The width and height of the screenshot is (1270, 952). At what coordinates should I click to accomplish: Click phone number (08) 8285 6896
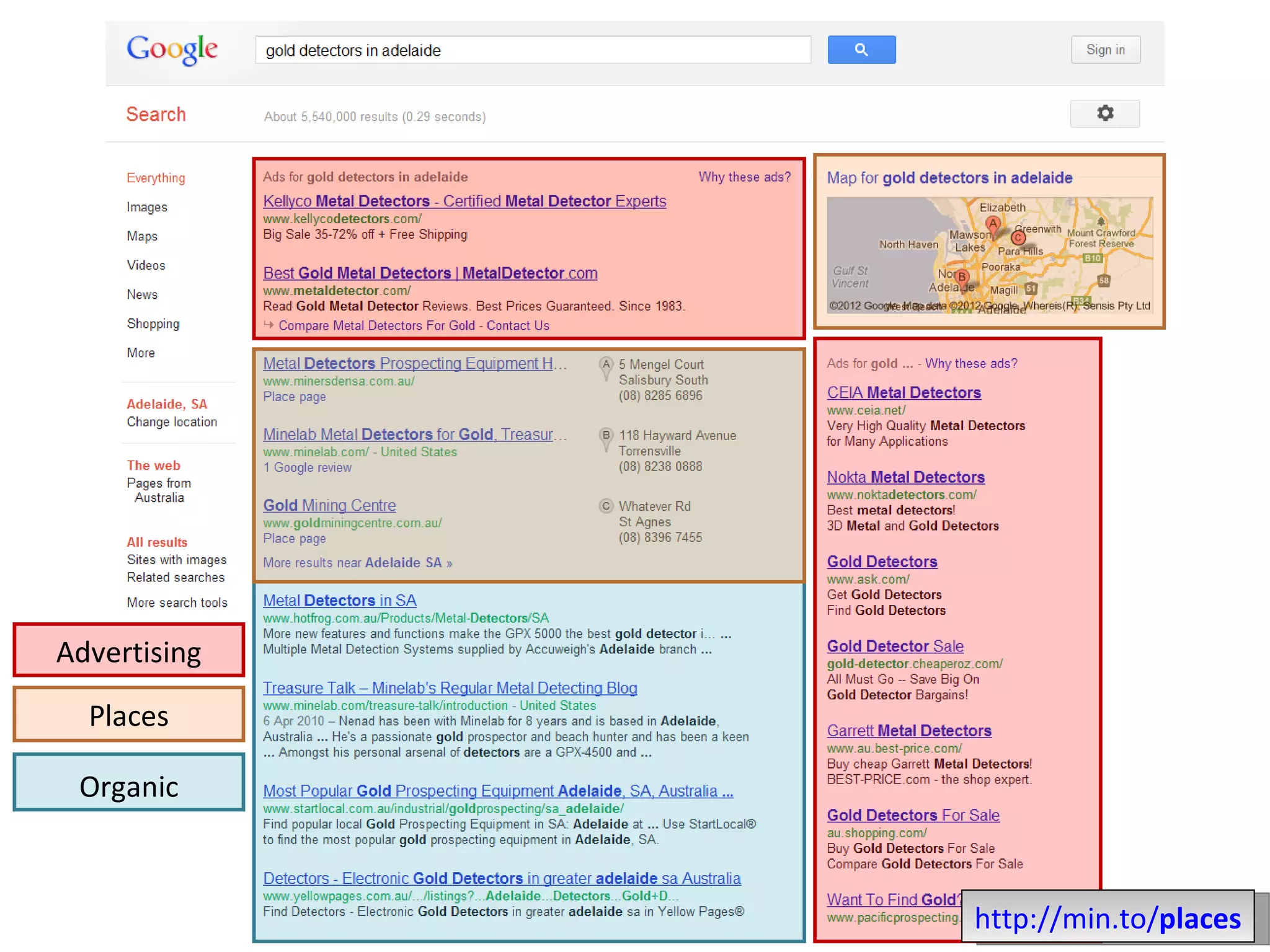[660, 395]
